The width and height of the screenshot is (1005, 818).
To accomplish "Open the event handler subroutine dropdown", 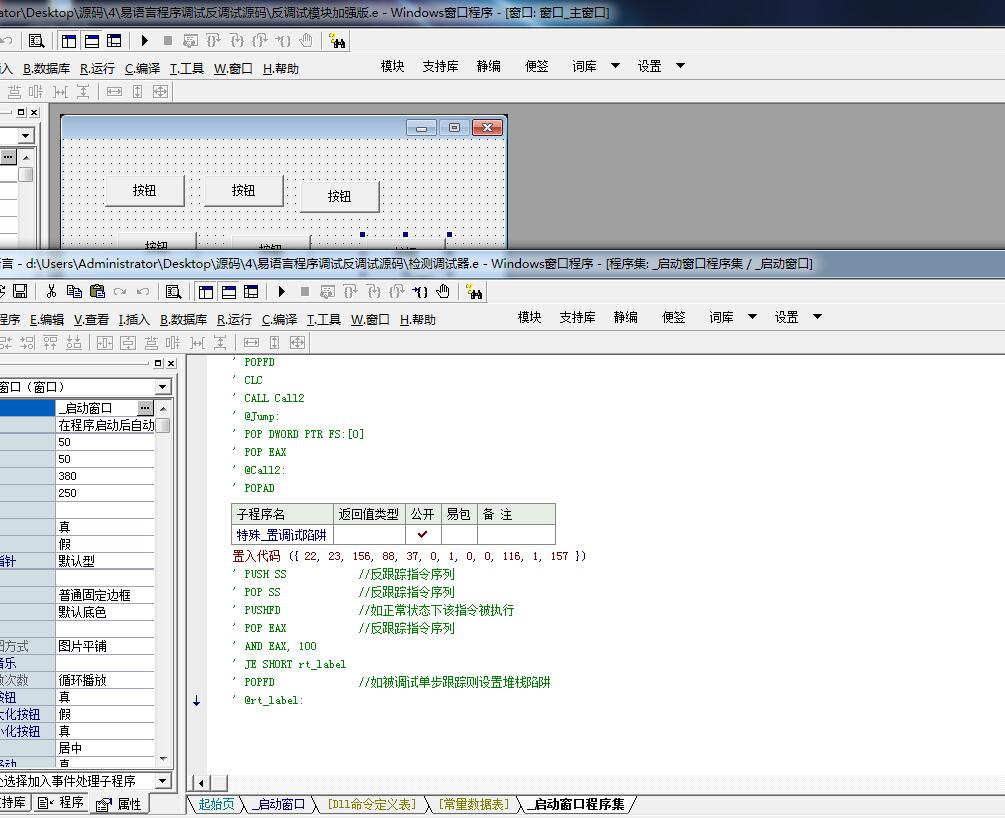I will tap(162, 781).
